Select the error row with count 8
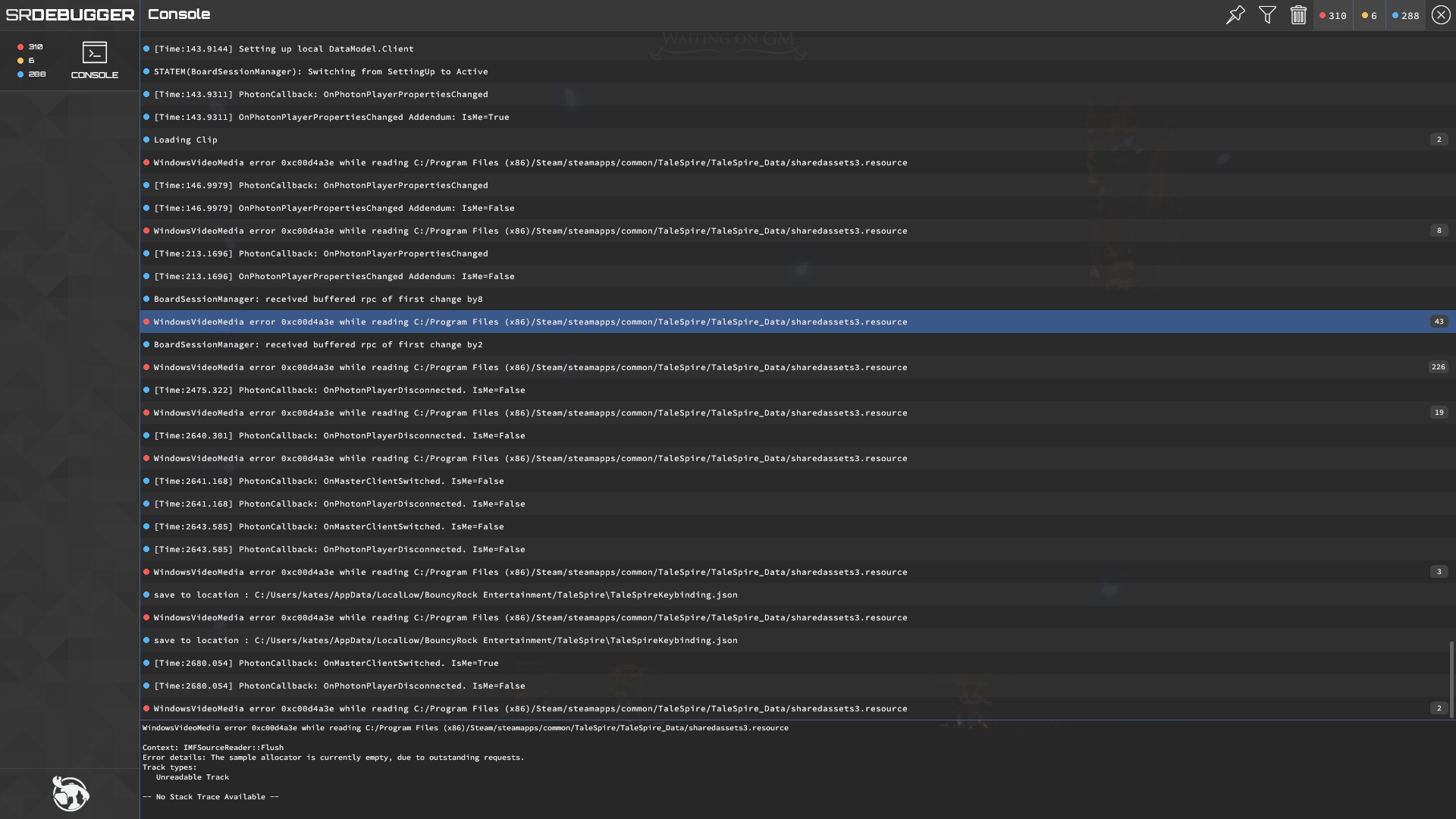The width and height of the screenshot is (1456, 819). coord(796,231)
